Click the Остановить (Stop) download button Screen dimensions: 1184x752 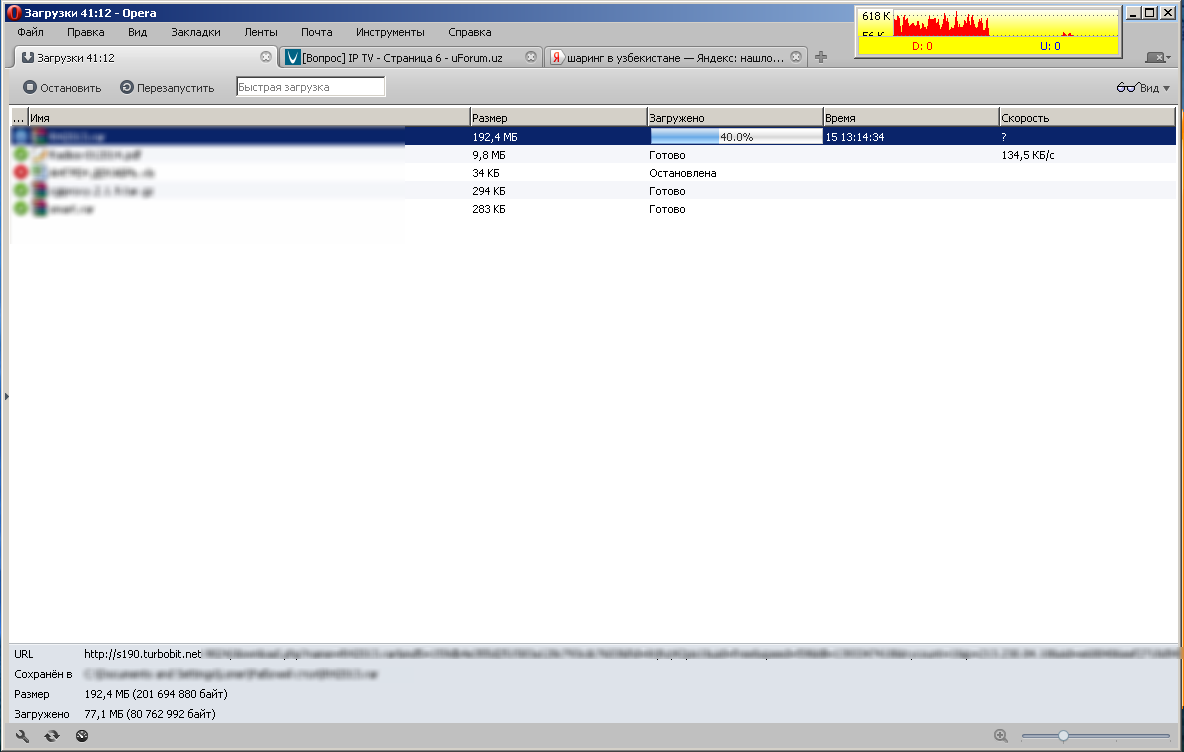[x=62, y=88]
